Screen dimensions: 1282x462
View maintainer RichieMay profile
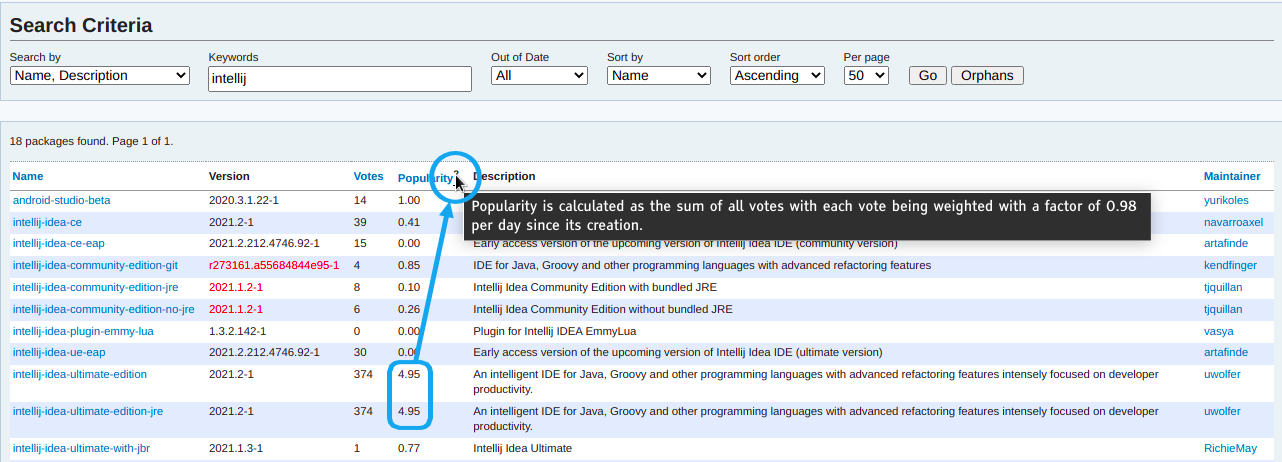(1230, 448)
